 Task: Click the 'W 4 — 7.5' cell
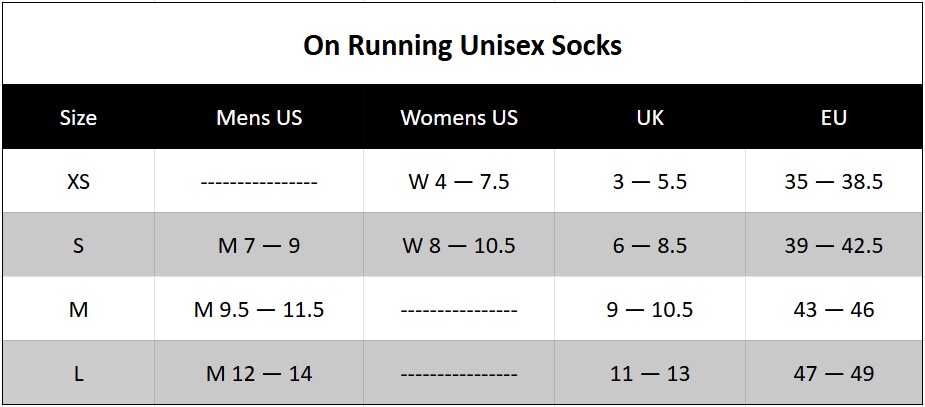pyautogui.click(x=459, y=182)
